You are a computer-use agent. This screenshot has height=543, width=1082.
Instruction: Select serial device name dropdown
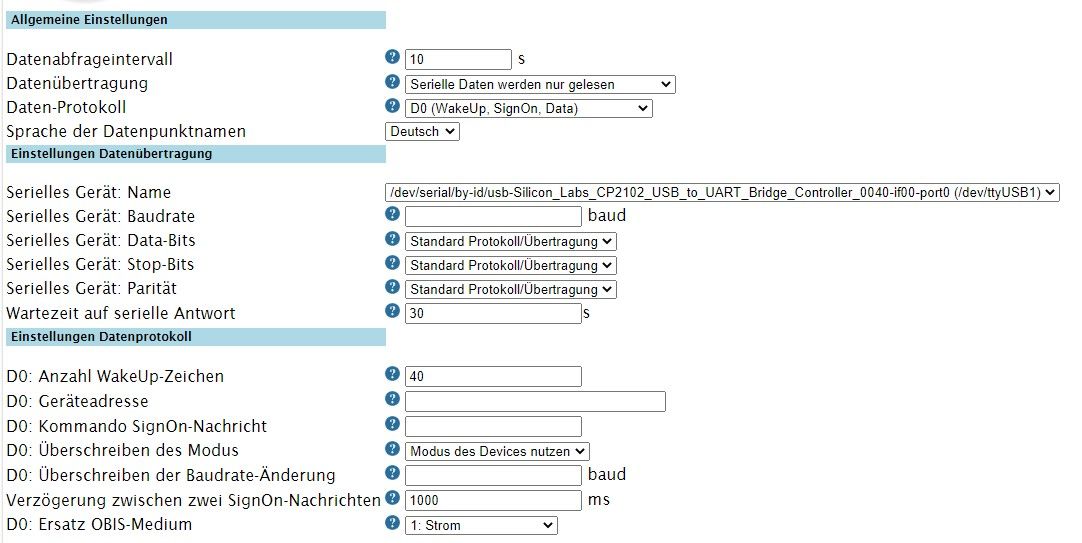pos(721,192)
